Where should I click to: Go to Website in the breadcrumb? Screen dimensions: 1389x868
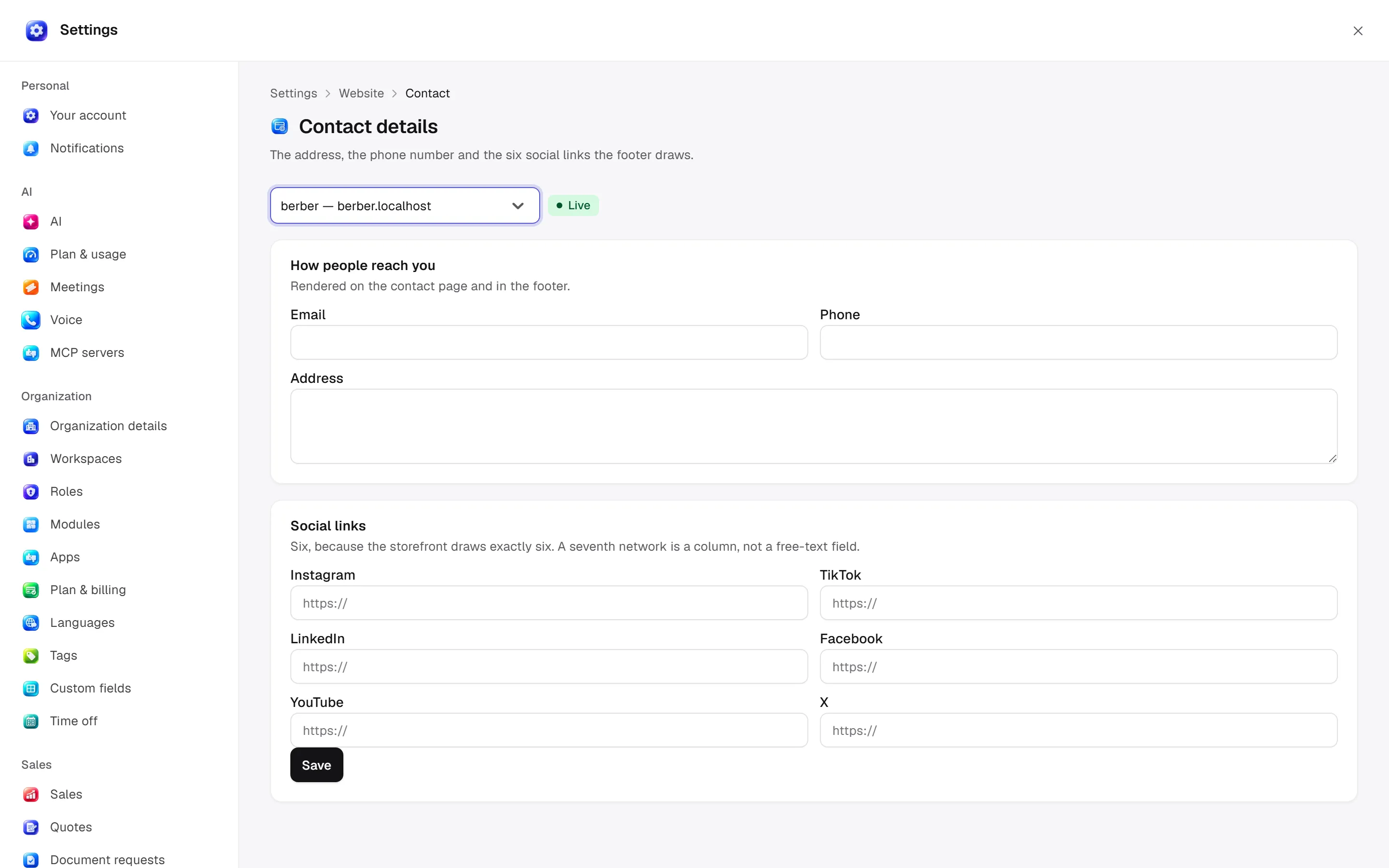point(361,93)
